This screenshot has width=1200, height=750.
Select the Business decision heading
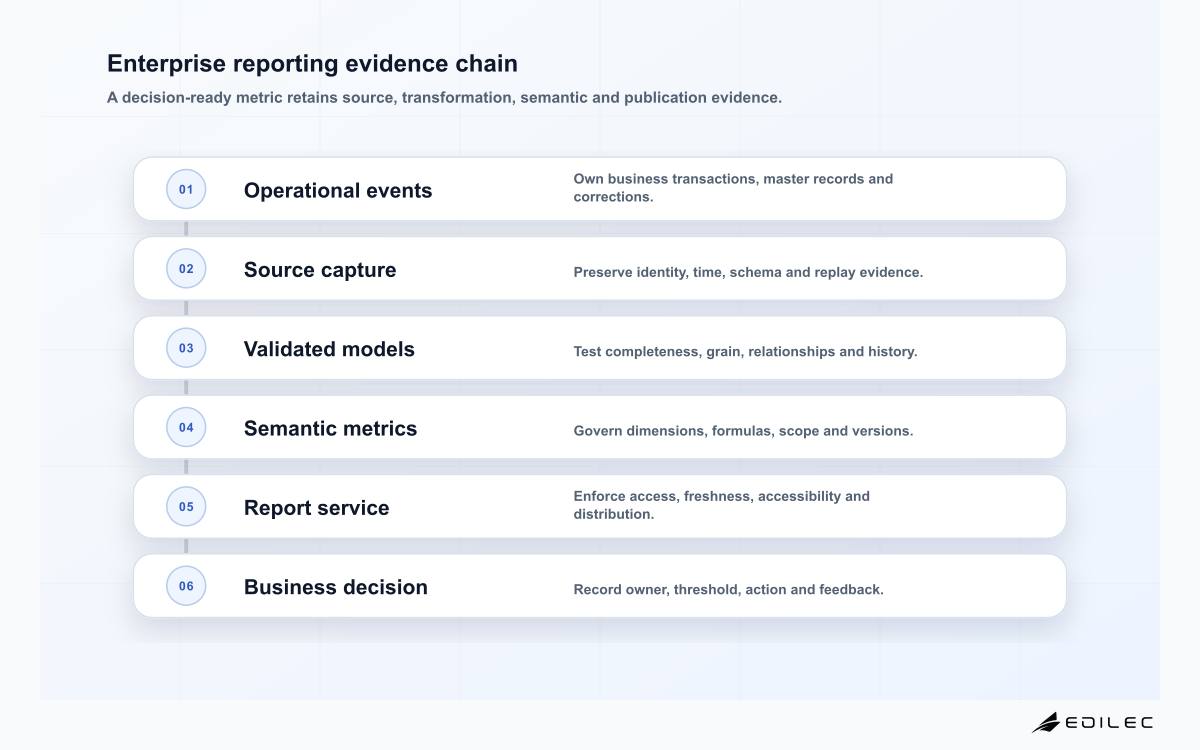336,587
